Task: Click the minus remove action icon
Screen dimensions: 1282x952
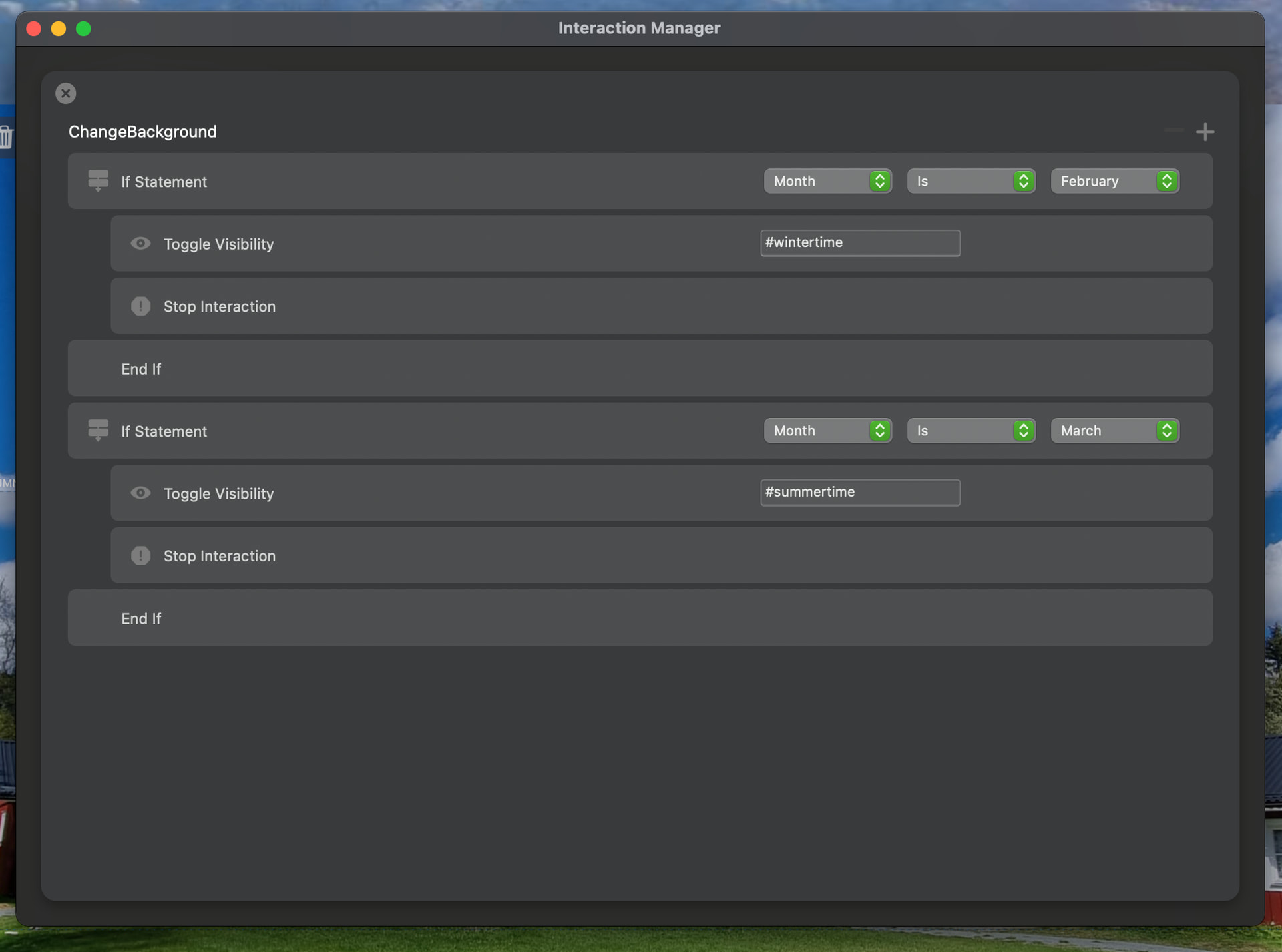Action: pyautogui.click(x=1174, y=130)
